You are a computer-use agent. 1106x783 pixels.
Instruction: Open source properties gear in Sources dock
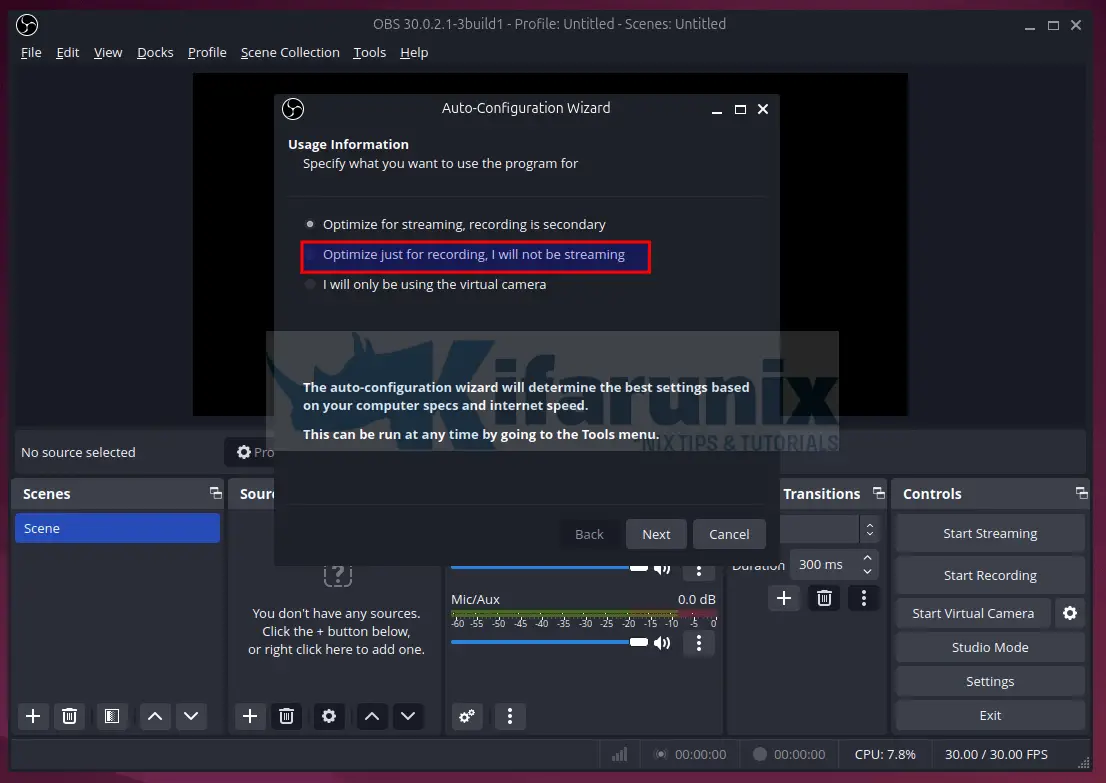click(x=328, y=716)
